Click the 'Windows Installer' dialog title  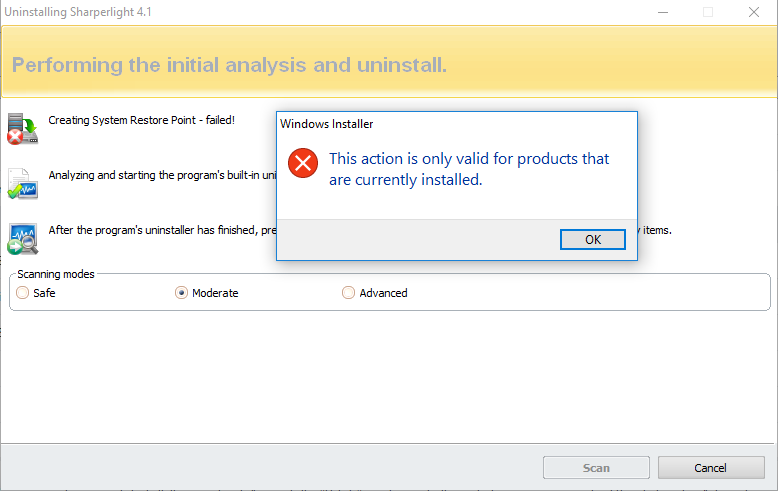coord(326,124)
